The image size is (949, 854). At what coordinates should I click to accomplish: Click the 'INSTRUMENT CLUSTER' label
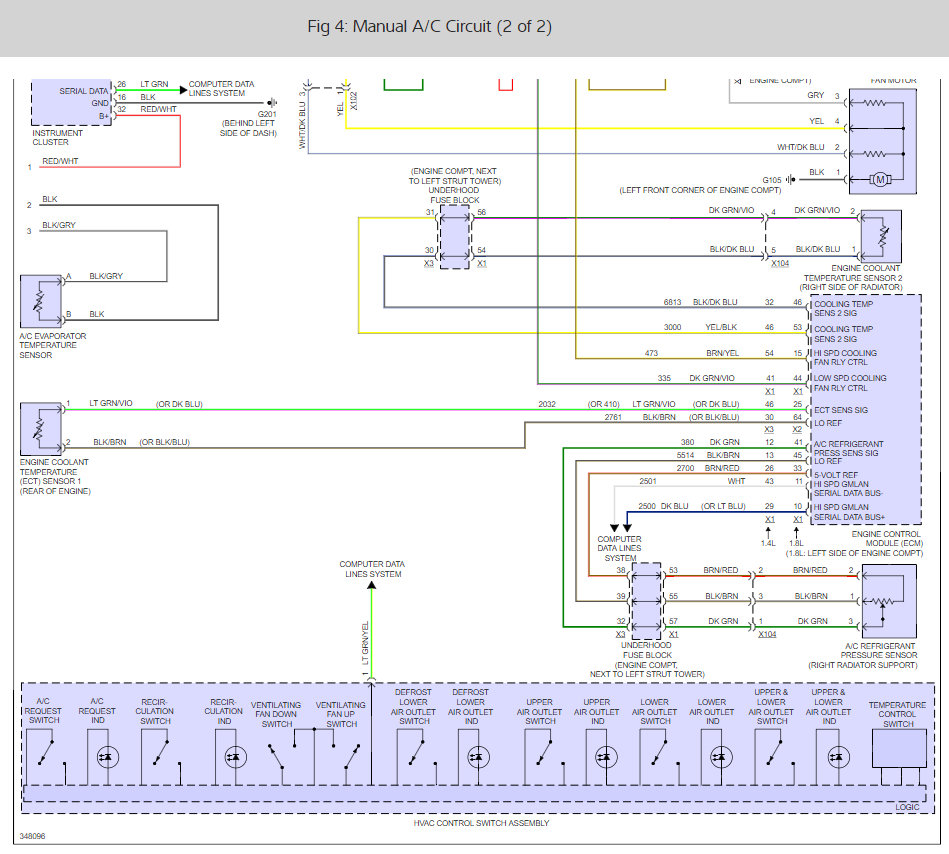point(57,137)
